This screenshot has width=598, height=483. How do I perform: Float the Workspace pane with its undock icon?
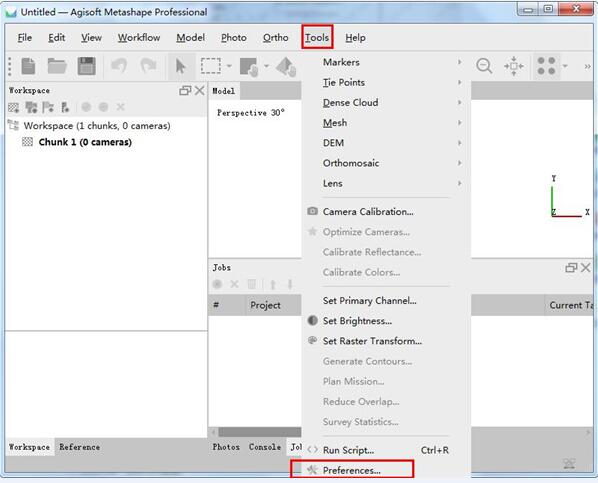click(185, 90)
